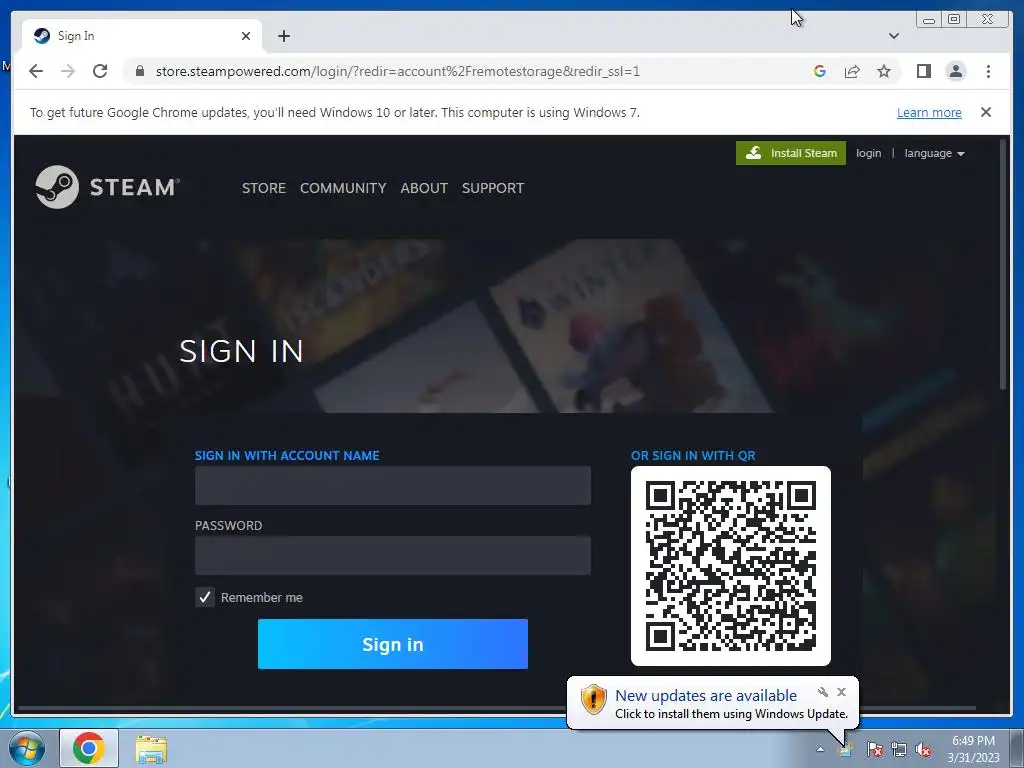Viewport: 1024px width, 768px height.
Task: Open the Learn more link about Chrome updates
Action: tap(929, 112)
